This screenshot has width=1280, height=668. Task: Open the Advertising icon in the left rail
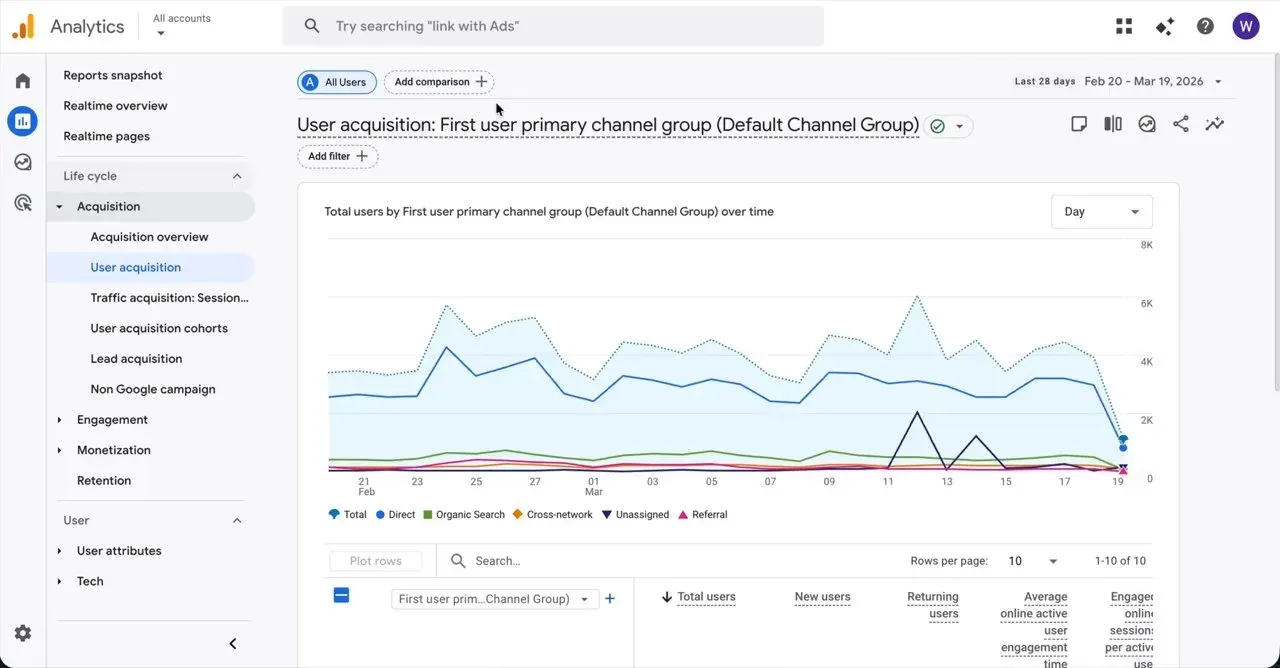pos(22,203)
